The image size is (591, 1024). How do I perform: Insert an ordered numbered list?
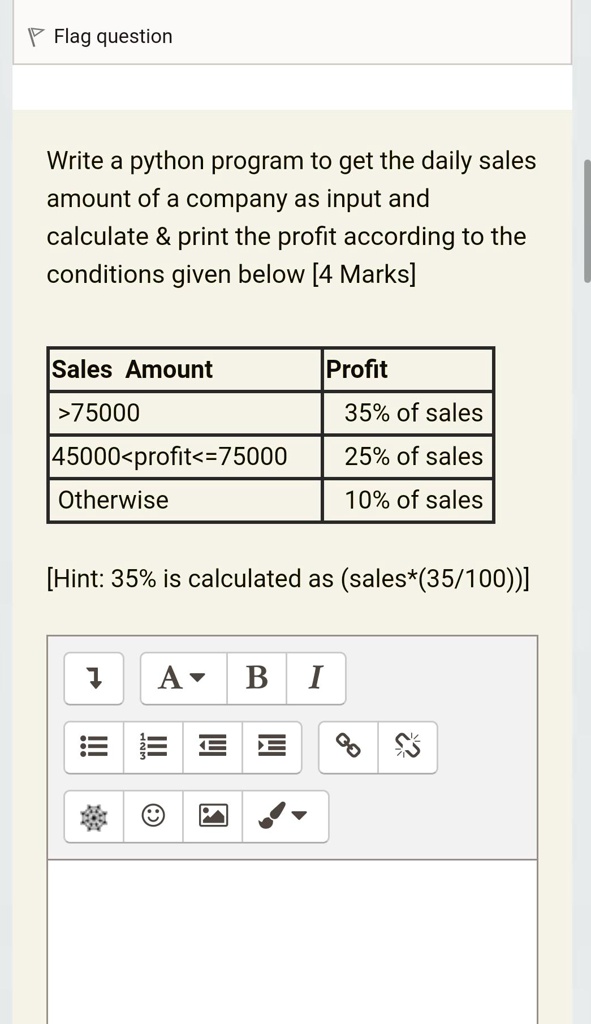pyautogui.click(x=153, y=748)
